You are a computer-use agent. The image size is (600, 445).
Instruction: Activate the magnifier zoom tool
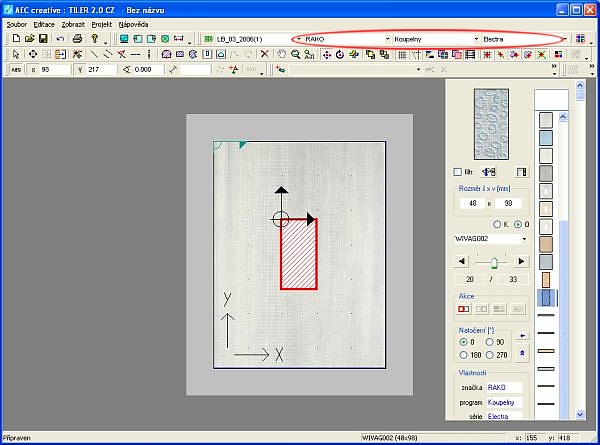pyautogui.click(x=295, y=54)
